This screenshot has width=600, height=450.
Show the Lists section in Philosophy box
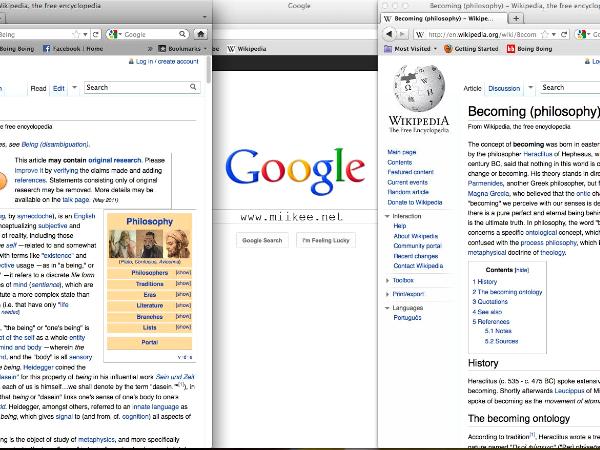pyautogui.click(x=183, y=327)
